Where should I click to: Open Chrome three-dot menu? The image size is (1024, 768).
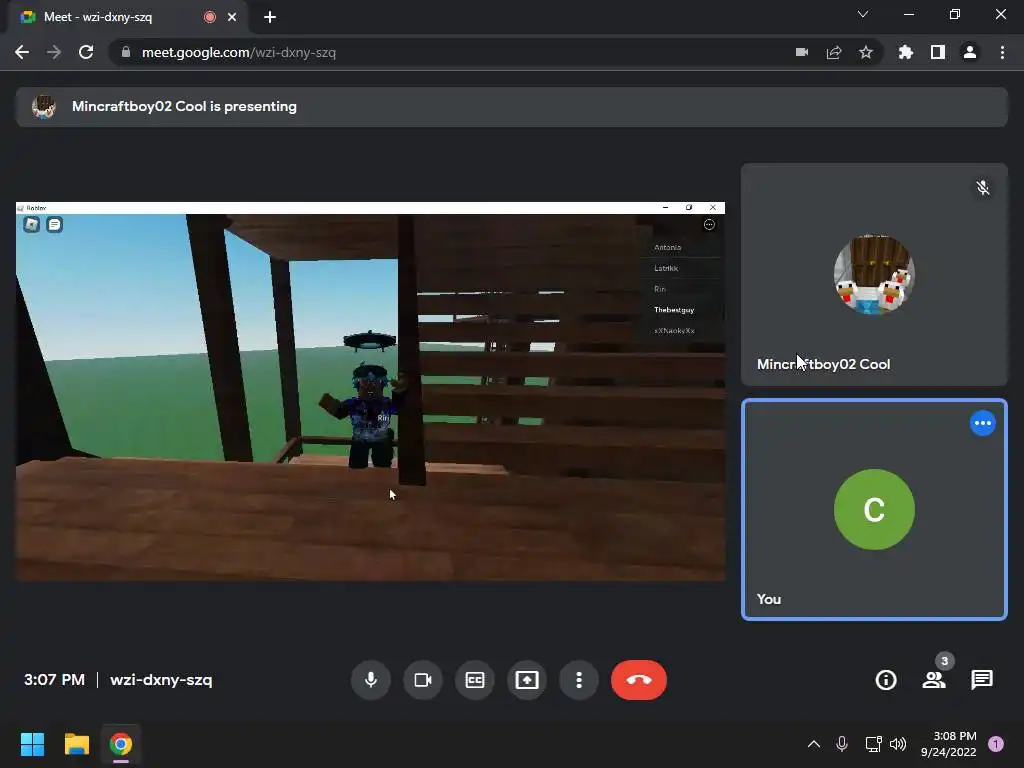[x=1002, y=52]
